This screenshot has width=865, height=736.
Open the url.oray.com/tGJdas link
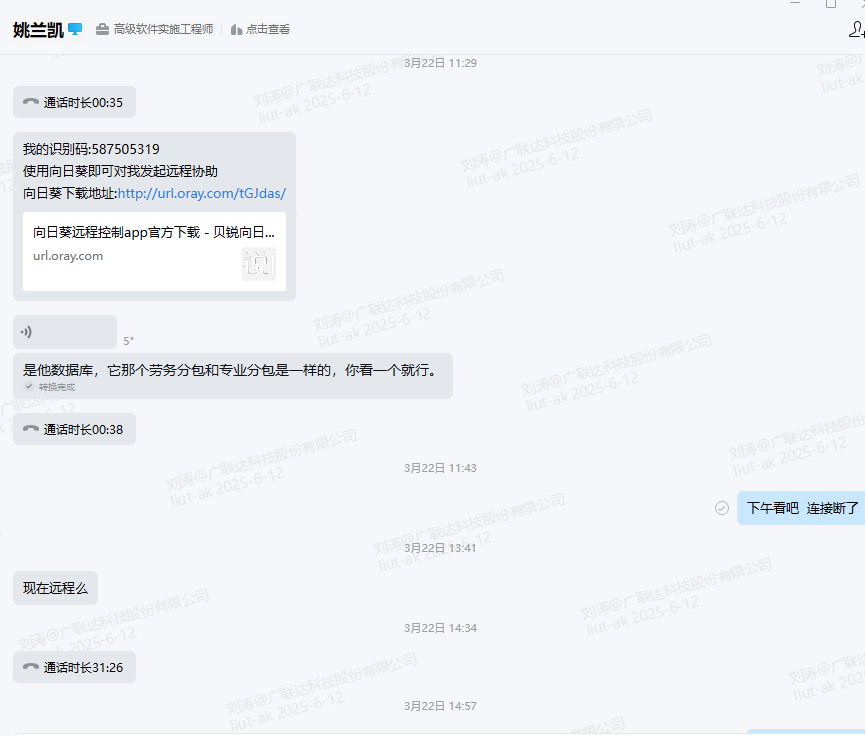point(201,193)
